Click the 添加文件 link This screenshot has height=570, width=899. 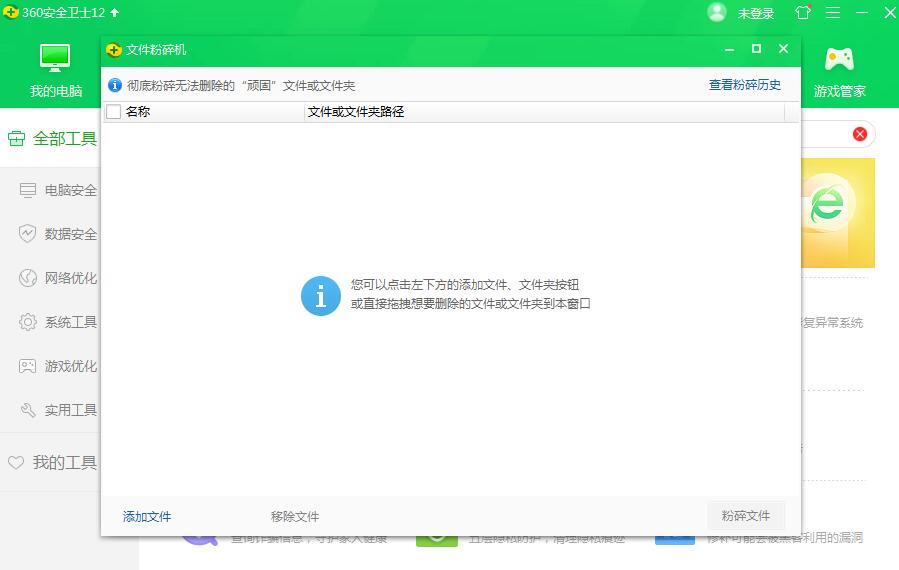[x=147, y=516]
